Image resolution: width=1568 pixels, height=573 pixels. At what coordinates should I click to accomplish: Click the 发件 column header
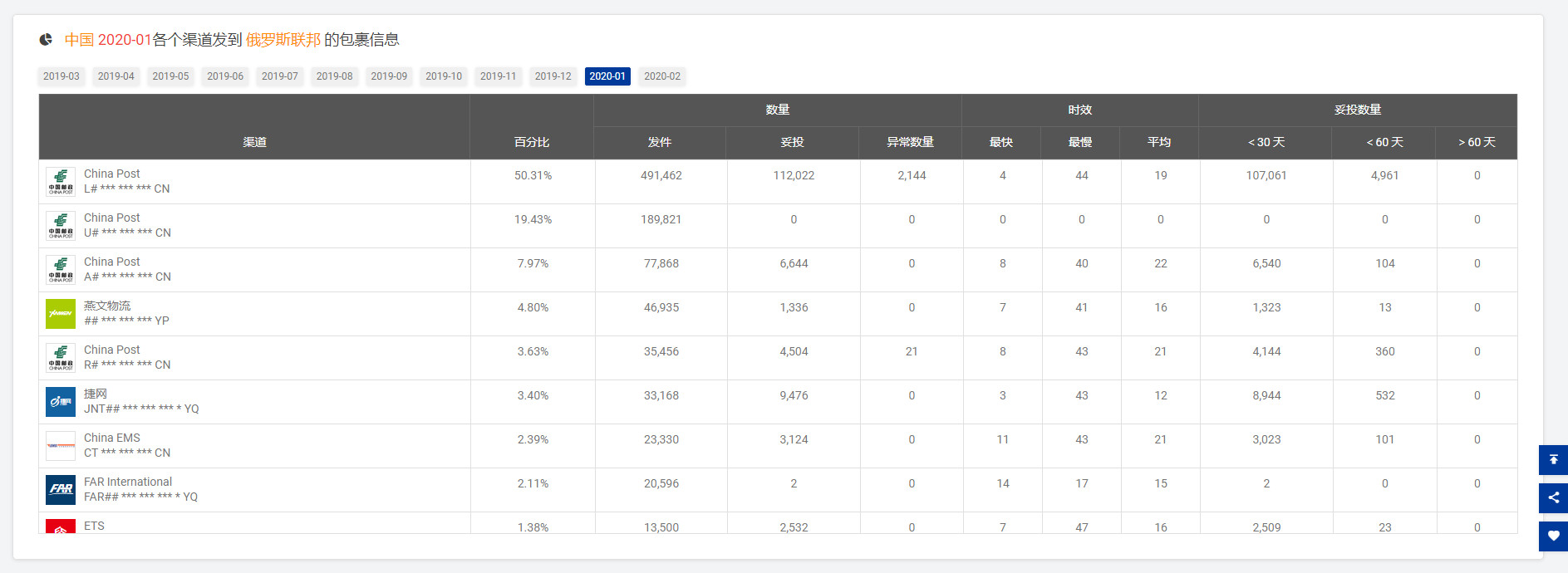point(660,142)
